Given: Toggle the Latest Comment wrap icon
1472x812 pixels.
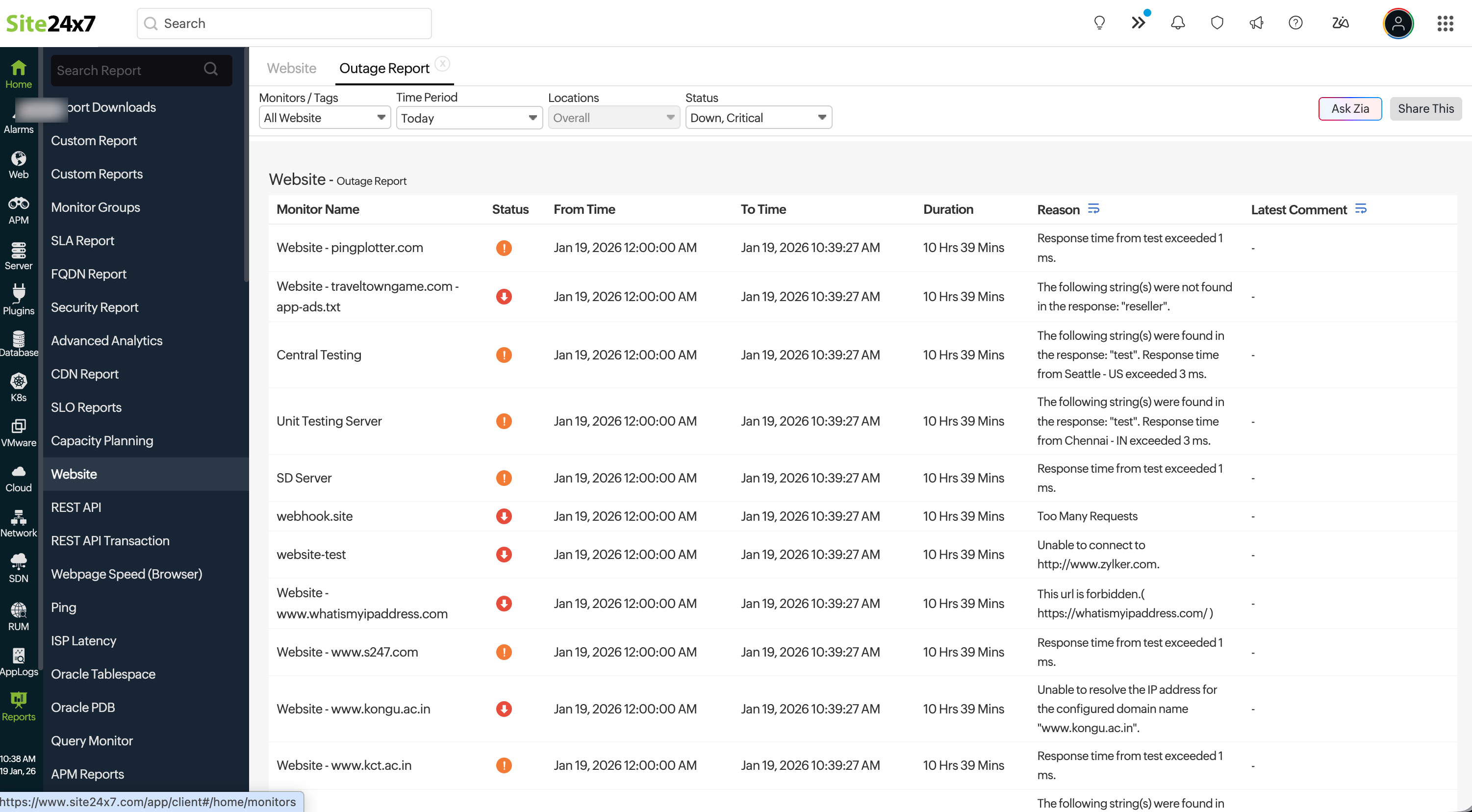Looking at the screenshot, I should [x=1361, y=208].
